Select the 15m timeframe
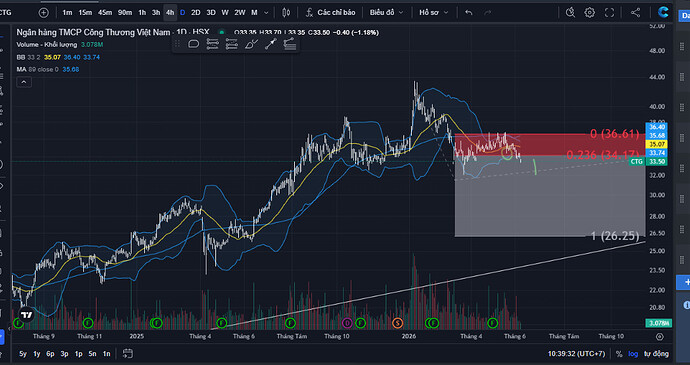 point(85,12)
